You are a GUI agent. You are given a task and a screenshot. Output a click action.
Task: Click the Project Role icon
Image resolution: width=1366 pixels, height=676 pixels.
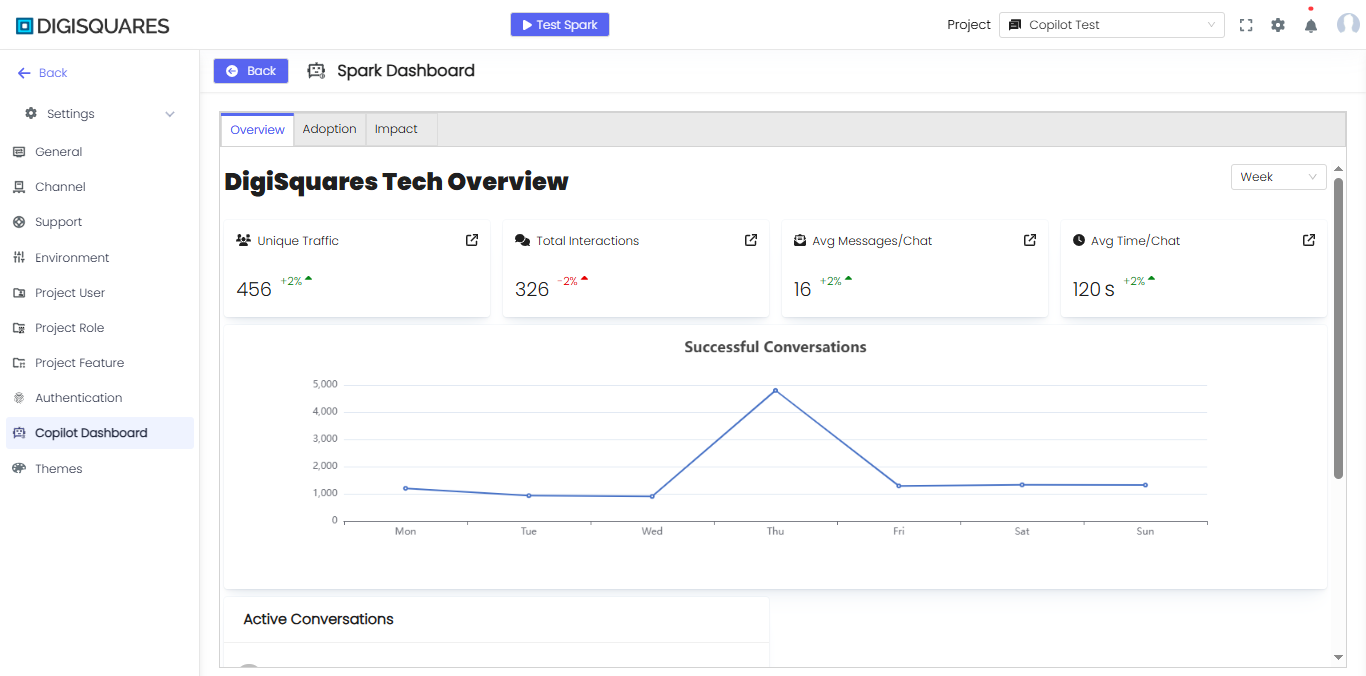pos(19,328)
